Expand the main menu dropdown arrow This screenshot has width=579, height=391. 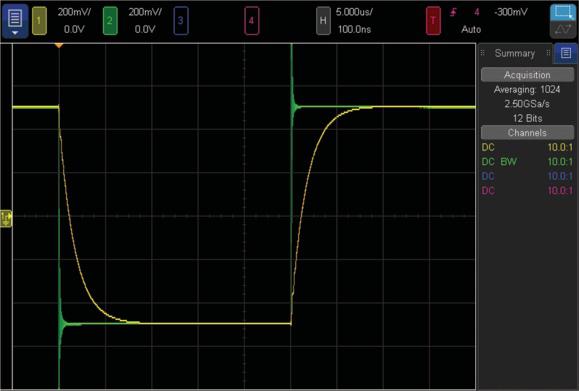click(15, 33)
